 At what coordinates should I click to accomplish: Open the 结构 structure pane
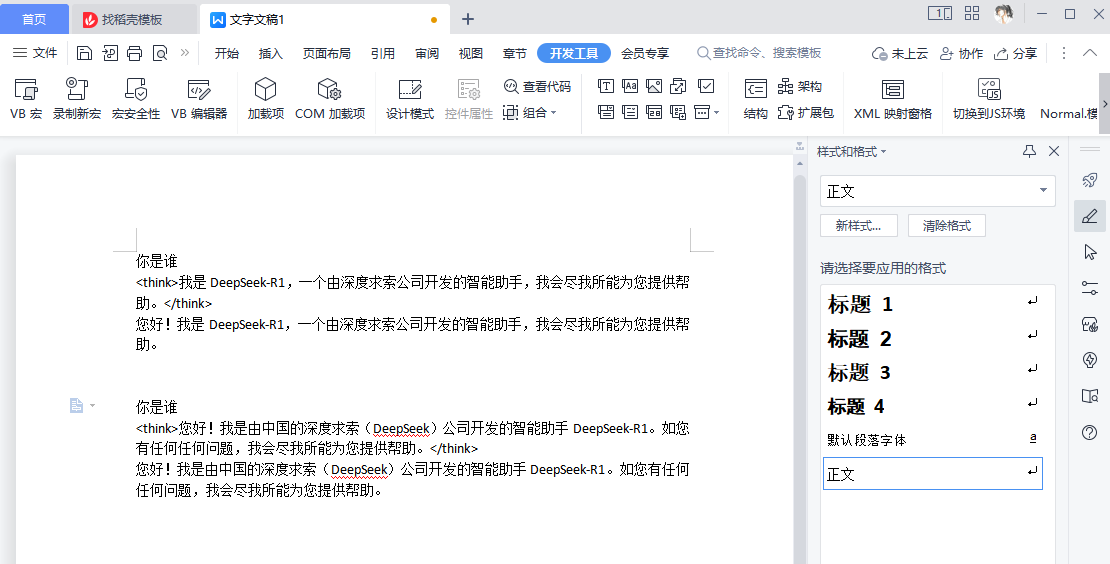pos(755,98)
